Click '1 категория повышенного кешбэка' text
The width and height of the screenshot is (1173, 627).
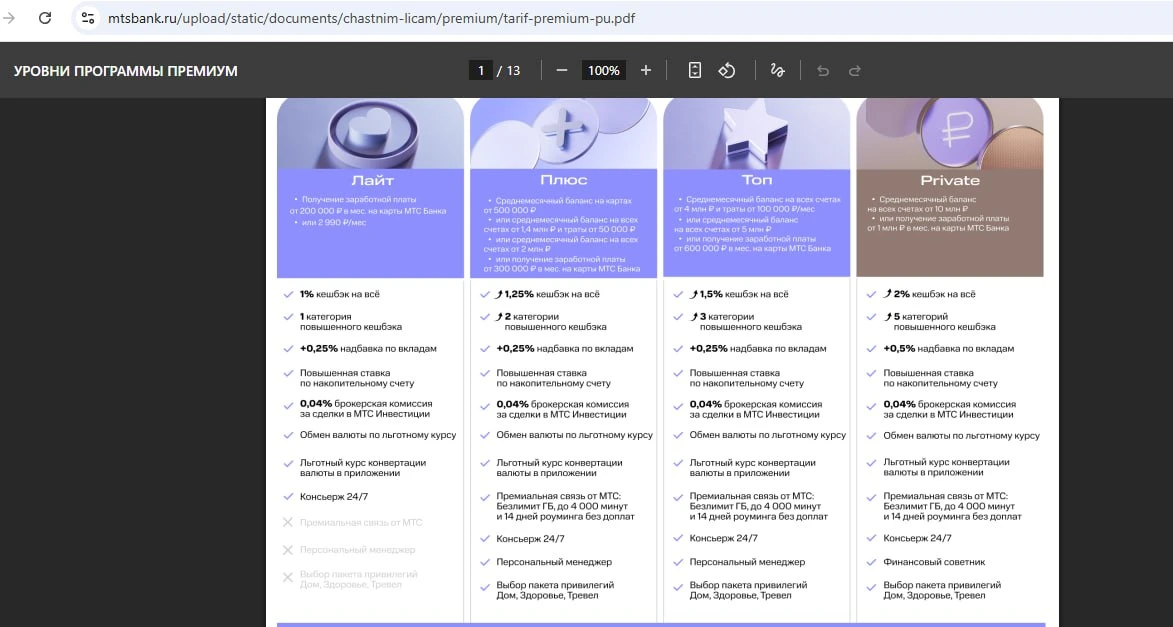point(351,322)
